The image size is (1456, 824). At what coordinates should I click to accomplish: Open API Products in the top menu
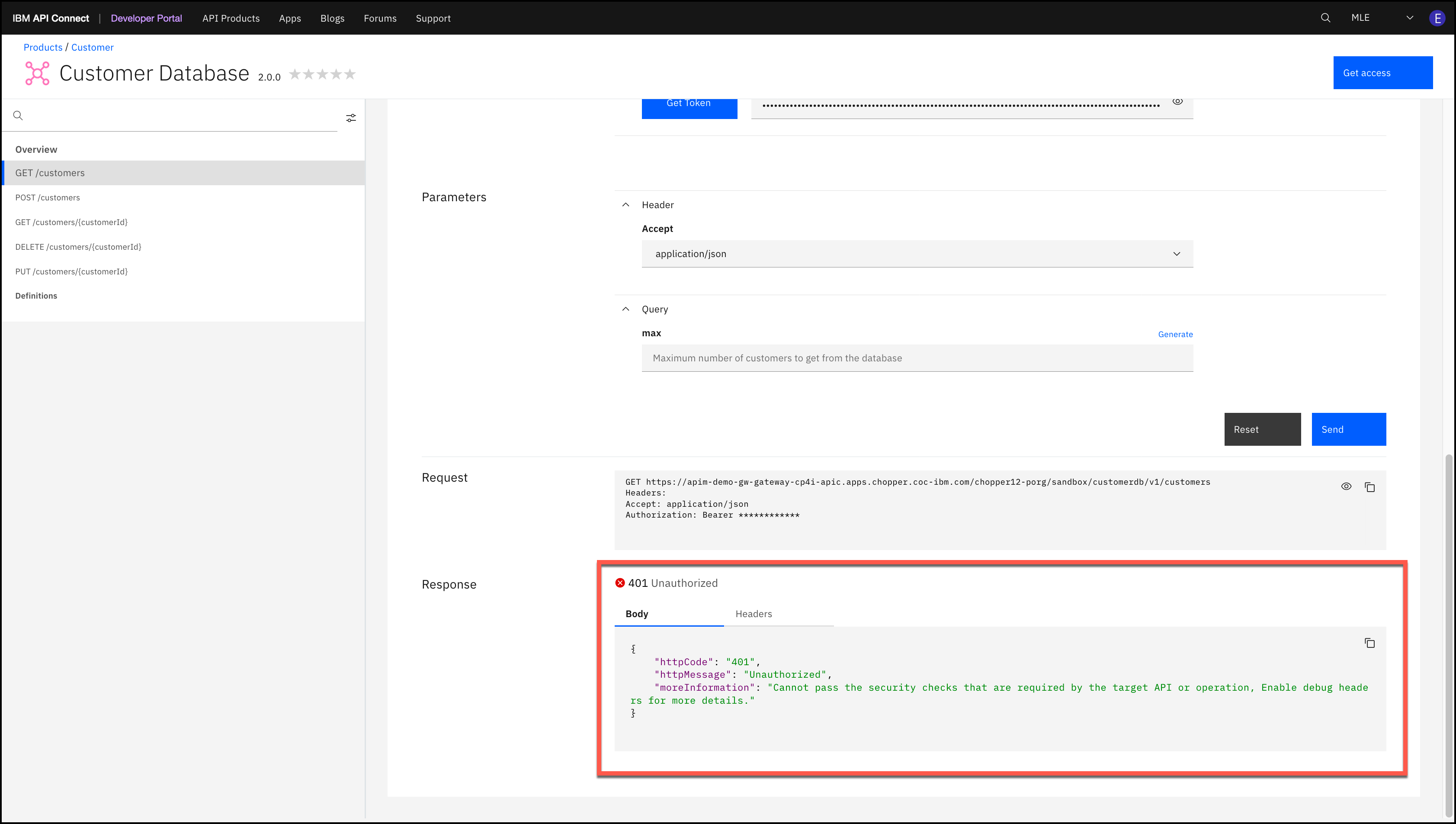(x=231, y=18)
